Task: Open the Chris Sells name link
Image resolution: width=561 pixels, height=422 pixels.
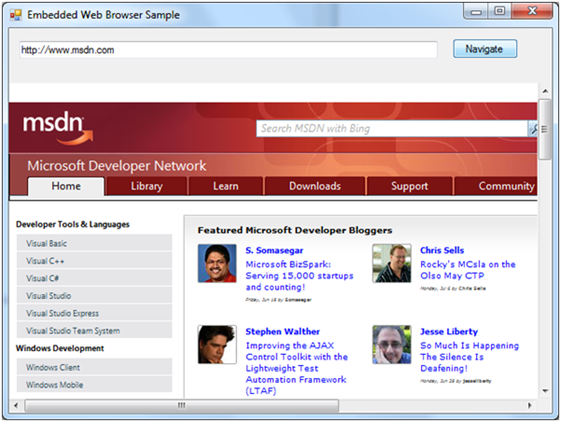Action: pos(442,250)
